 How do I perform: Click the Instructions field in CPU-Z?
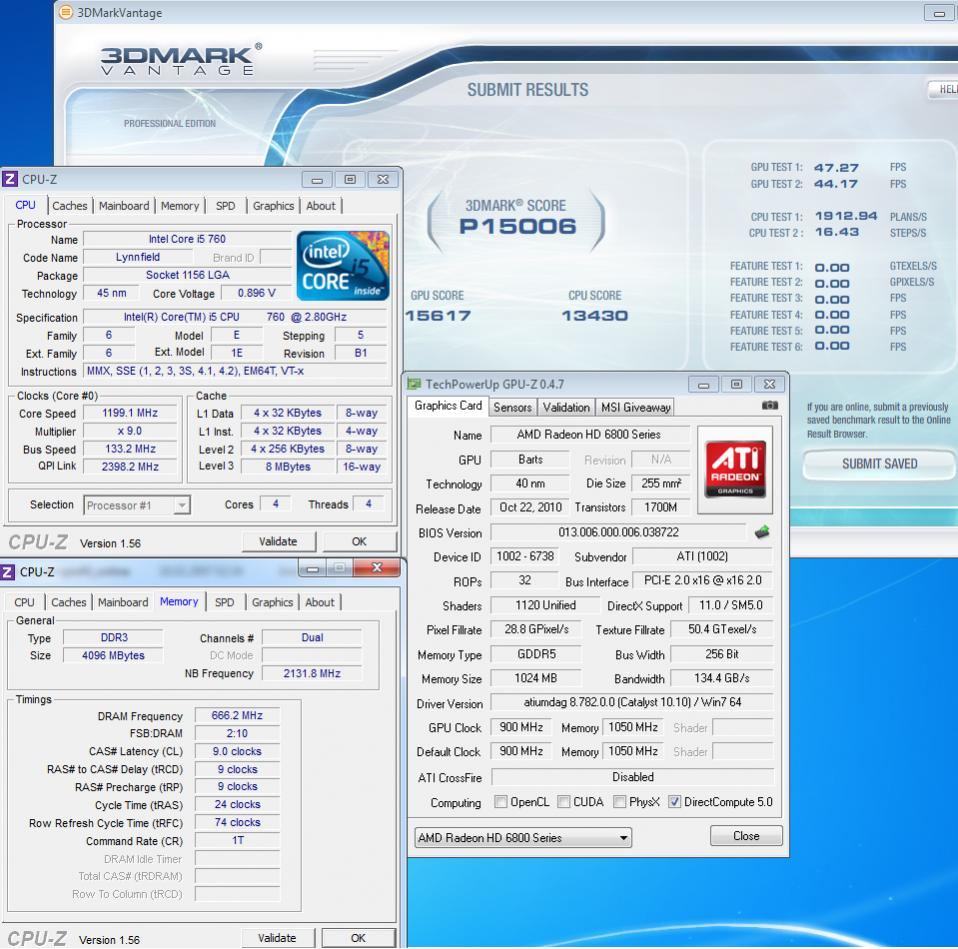[x=235, y=371]
